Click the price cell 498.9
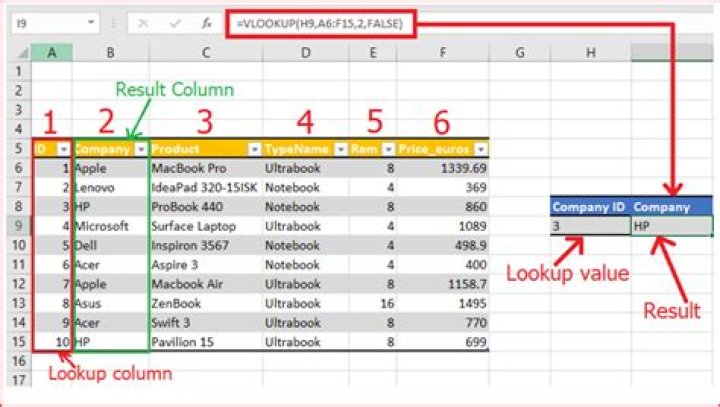720x407 pixels. point(443,245)
